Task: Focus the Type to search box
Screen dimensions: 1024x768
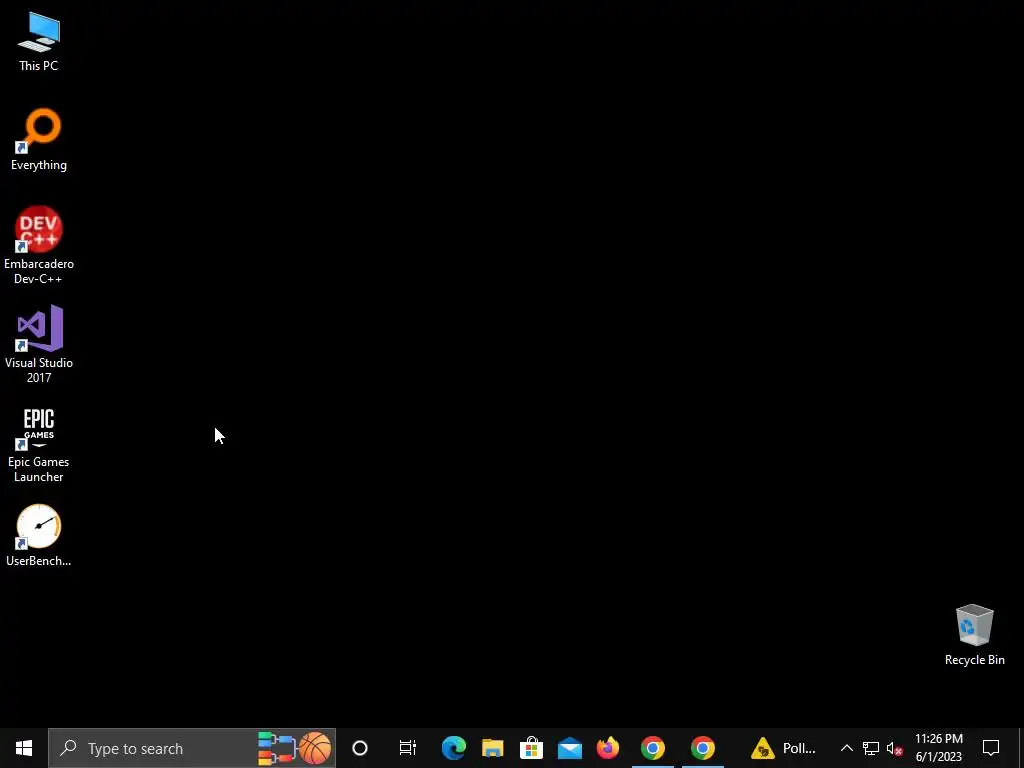Action: 192,748
